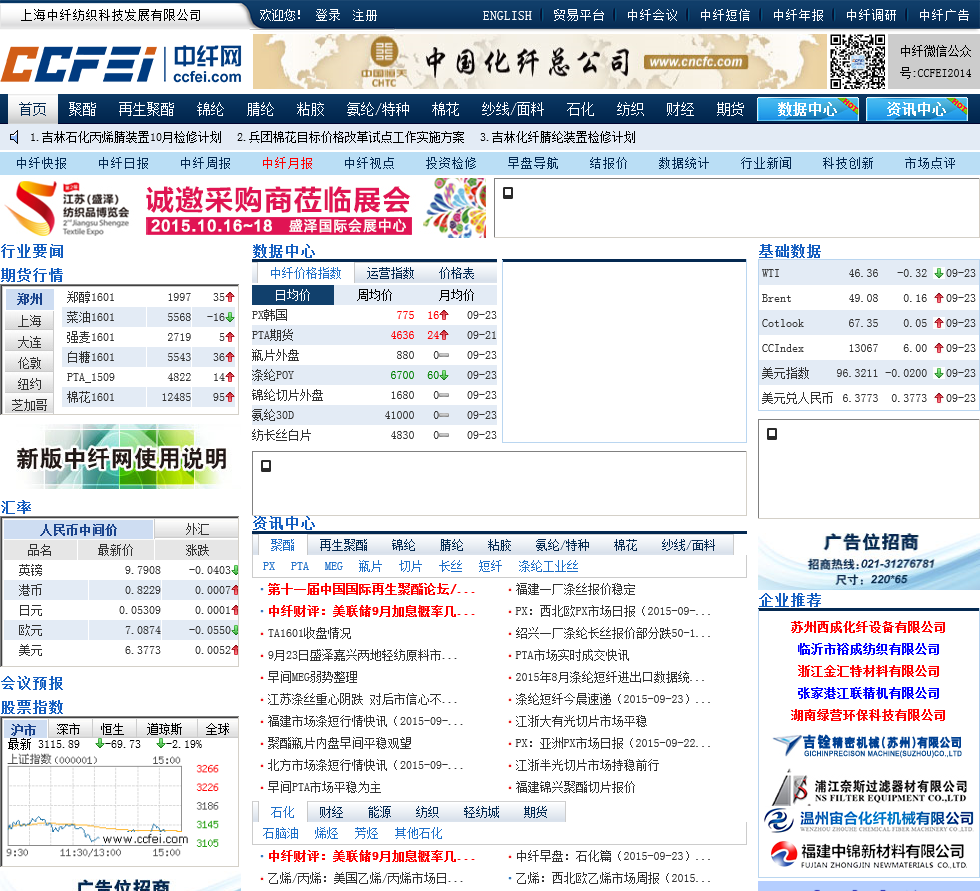Click the 福建中锦新材料 logo
Image resolution: width=980 pixels, height=891 pixels.
(x=868, y=855)
